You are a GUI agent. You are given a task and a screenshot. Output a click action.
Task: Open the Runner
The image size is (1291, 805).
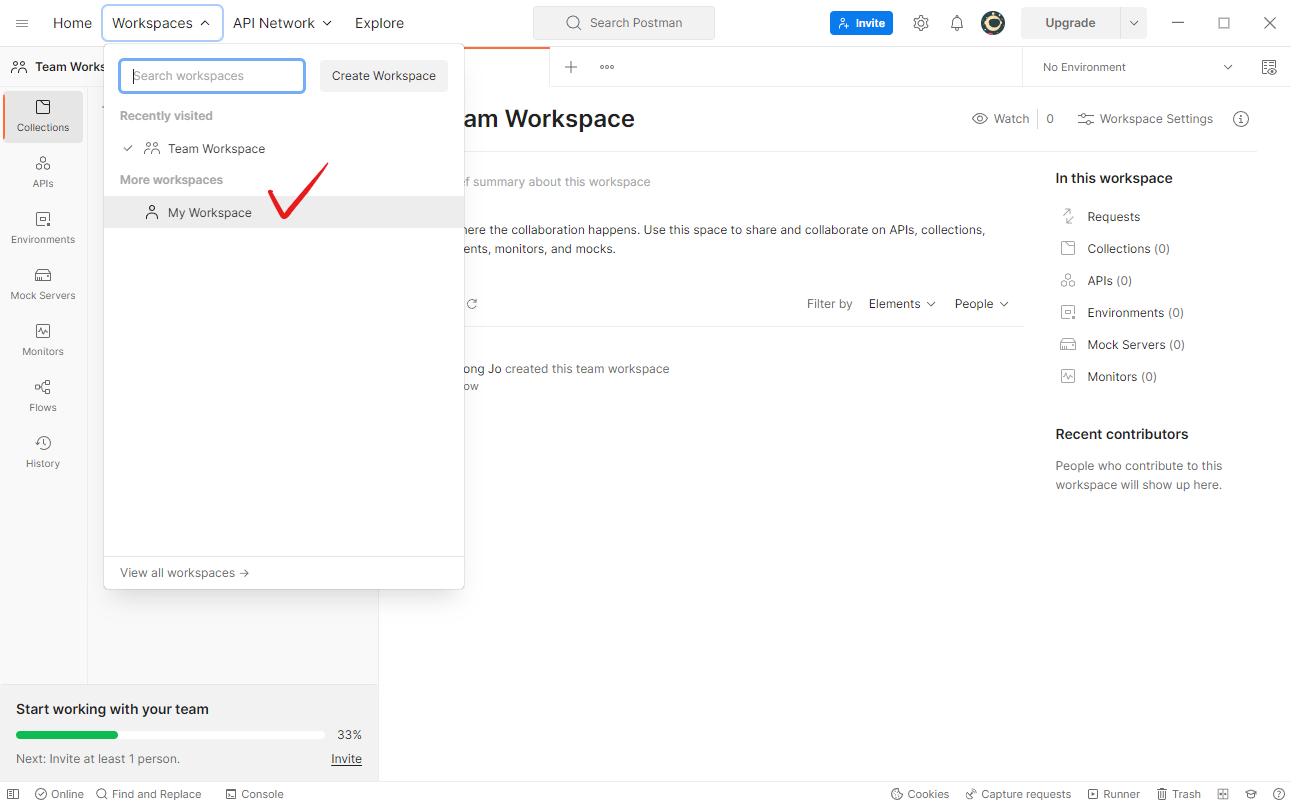point(1114,794)
